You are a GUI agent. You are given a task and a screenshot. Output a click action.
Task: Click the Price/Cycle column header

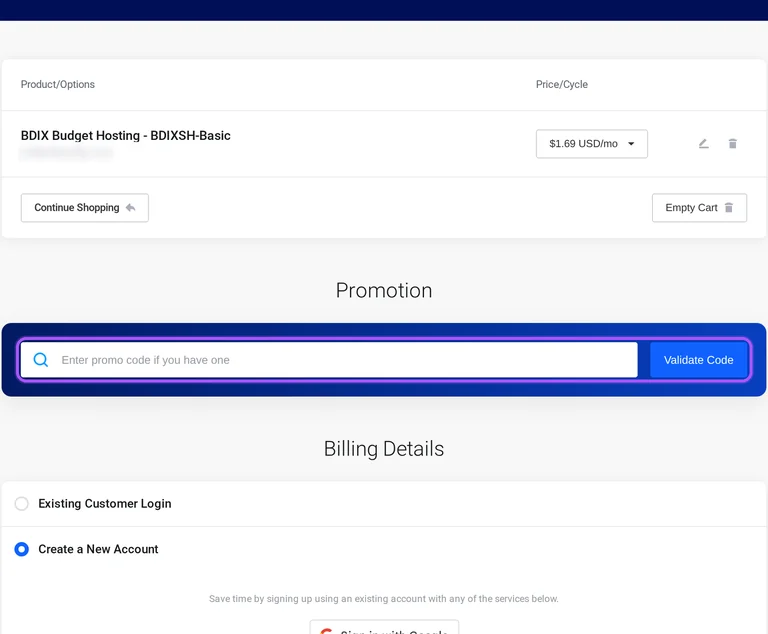coord(561,84)
